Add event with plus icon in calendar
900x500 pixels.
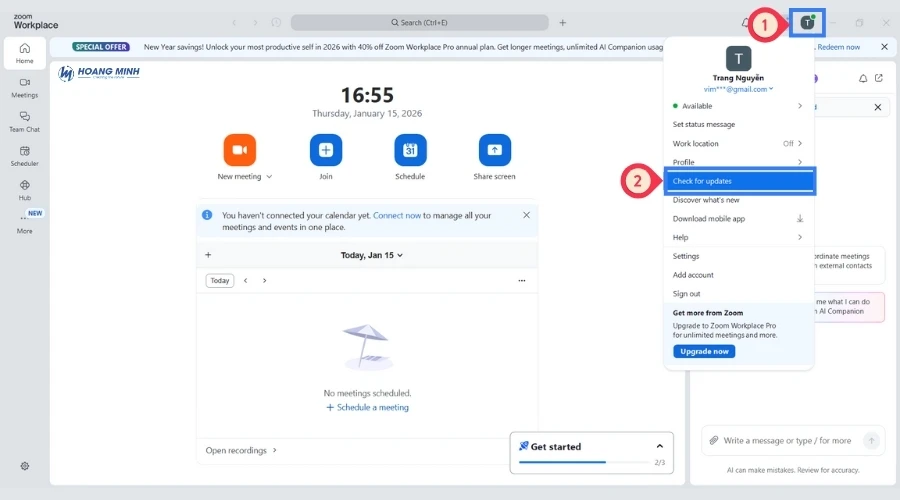coord(208,255)
